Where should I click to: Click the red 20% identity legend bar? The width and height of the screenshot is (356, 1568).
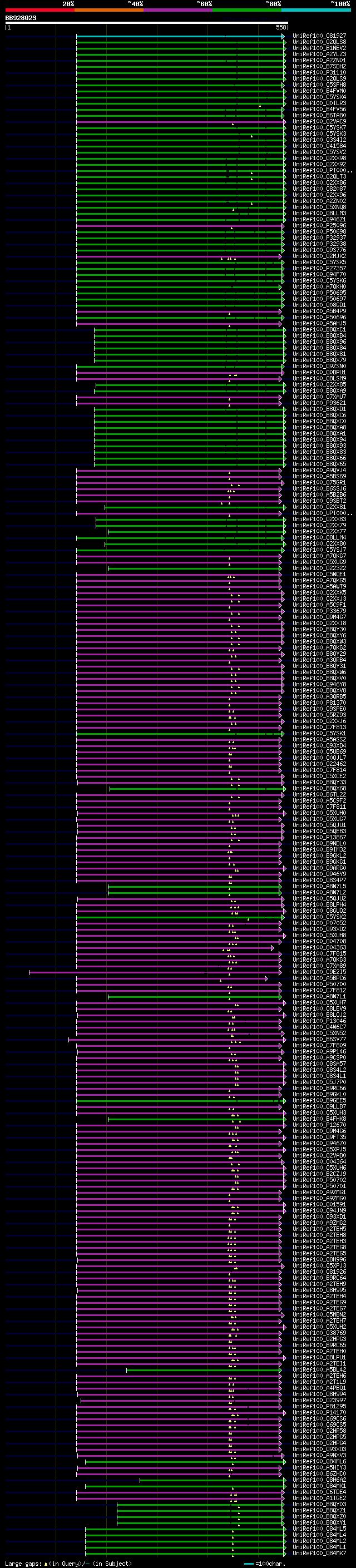(x=39, y=10)
